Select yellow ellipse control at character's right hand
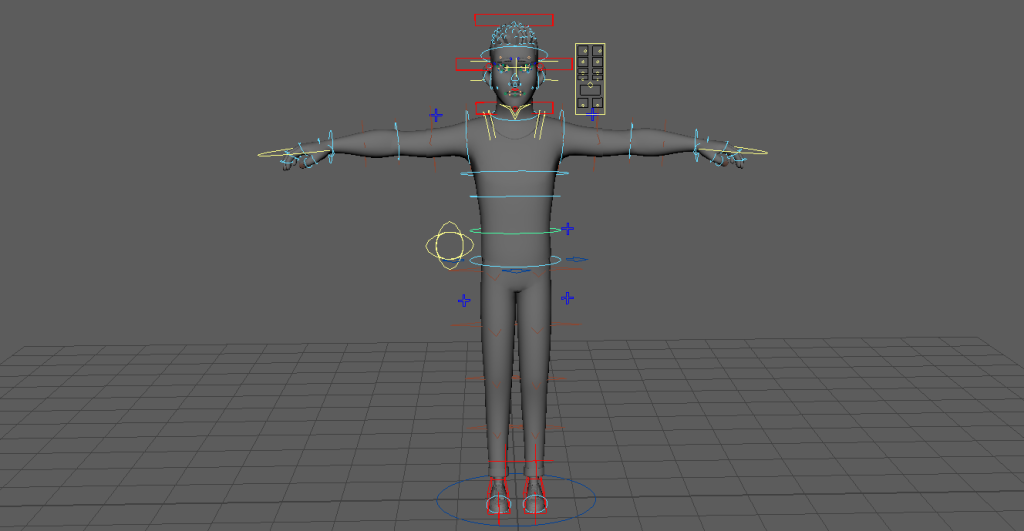The height and width of the screenshot is (531, 1024). 294,153
